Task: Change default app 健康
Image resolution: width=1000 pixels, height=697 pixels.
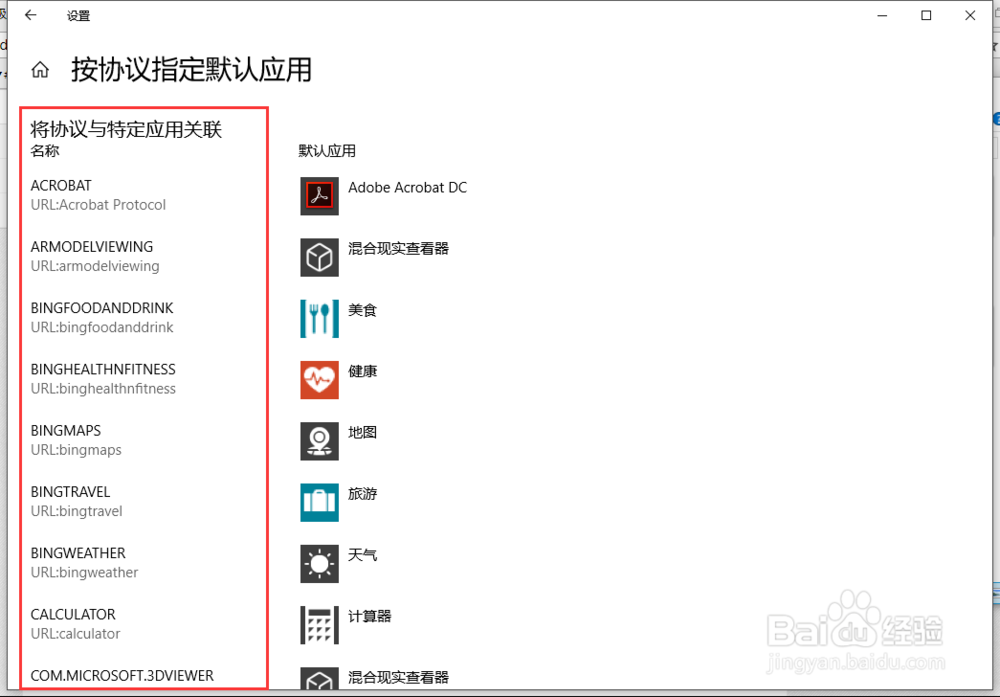Action: (x=362, y=371)
